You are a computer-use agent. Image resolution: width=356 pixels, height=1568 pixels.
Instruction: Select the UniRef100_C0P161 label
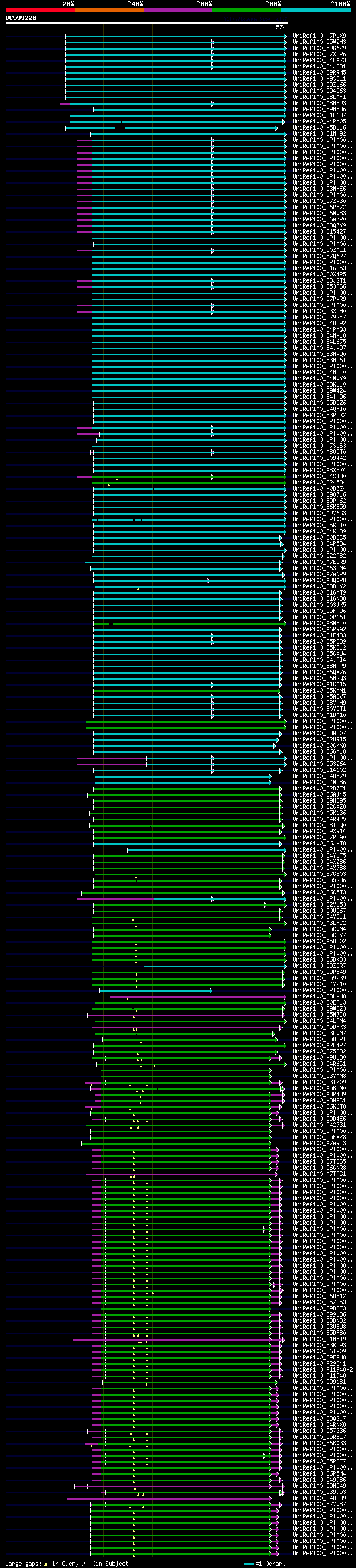pyautogui.click(x=319, y=617)
